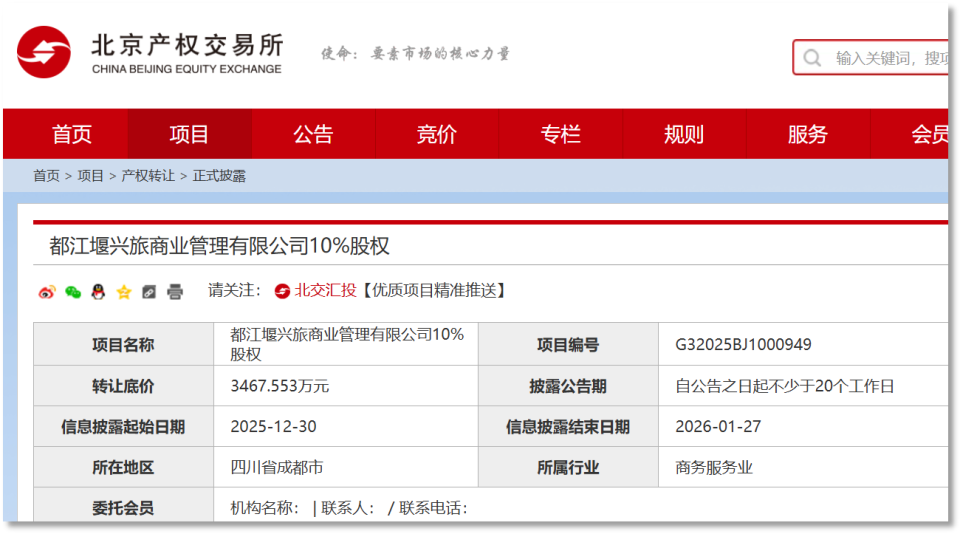Screen dimensions: 960x534
Task: Click the 项目编号 header cell
Action: (568, 345)
